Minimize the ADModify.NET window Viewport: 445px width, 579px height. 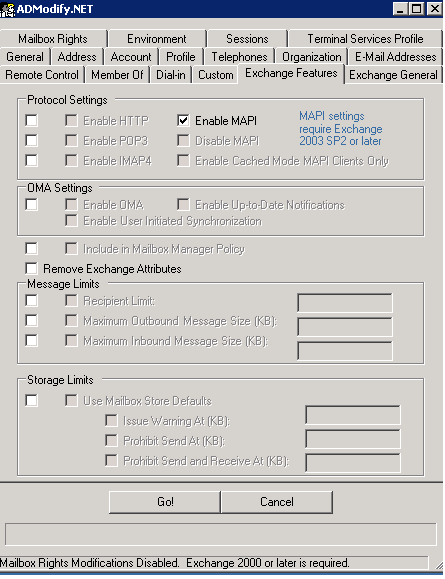pos(400,9)
